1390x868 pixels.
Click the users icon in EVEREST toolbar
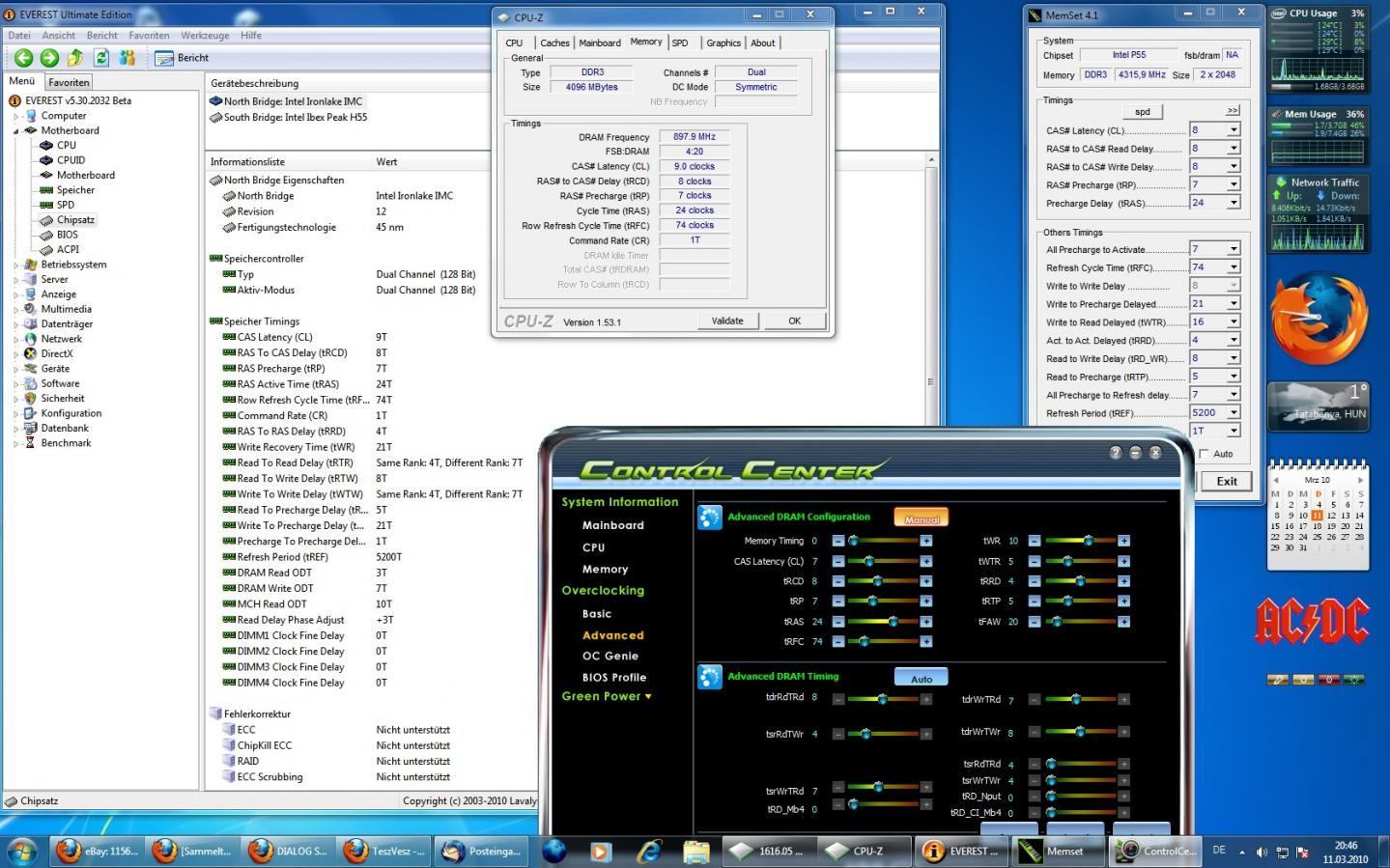[127, 58]
